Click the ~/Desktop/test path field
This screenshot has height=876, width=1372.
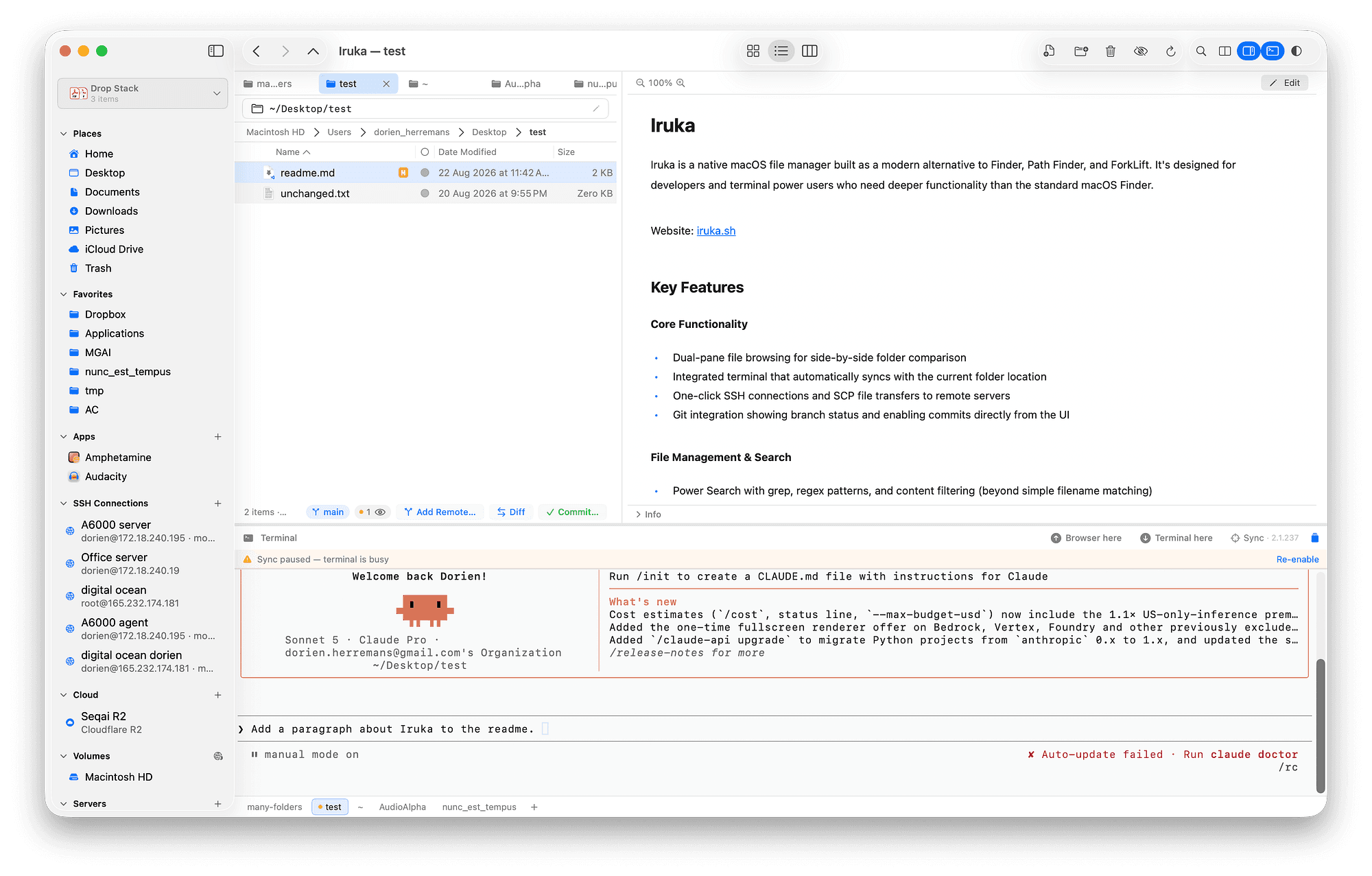425,109
